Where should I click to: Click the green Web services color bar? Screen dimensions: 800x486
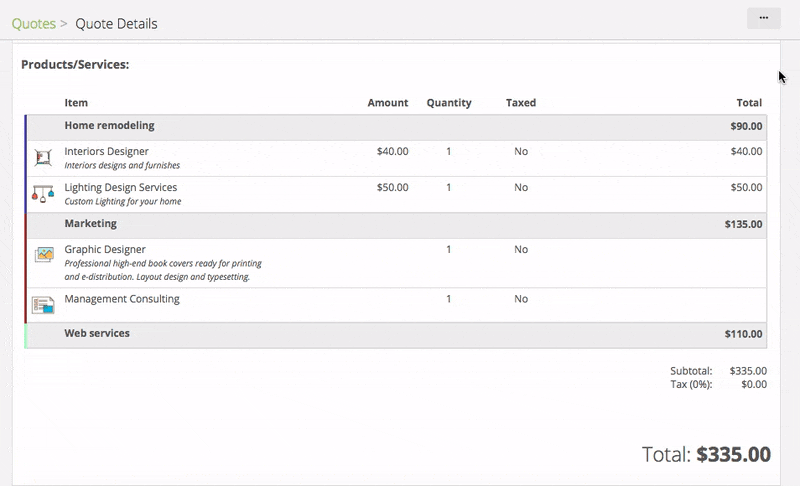(26, 335)
